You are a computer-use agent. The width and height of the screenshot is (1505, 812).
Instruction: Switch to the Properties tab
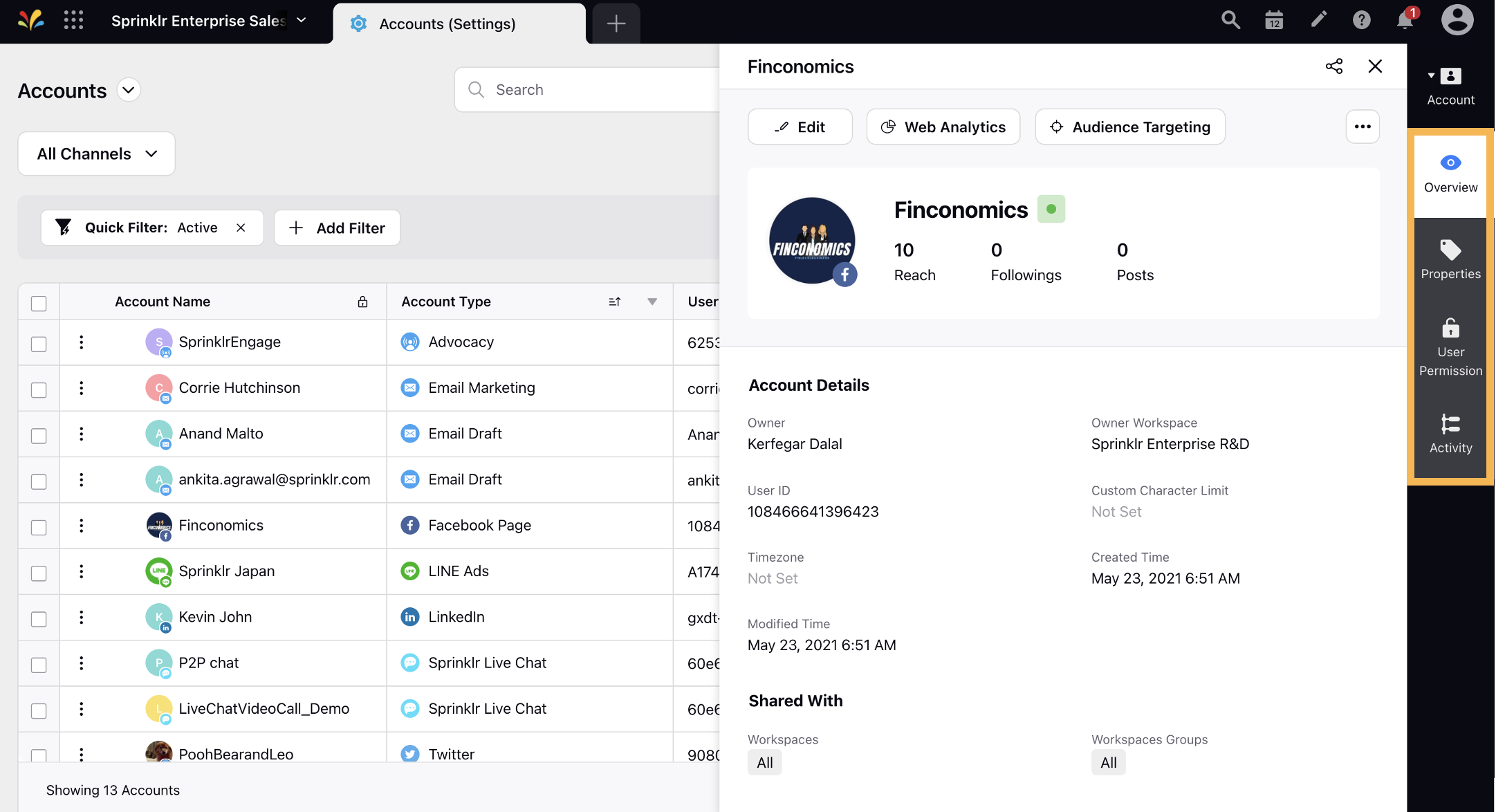(1450, 259)
